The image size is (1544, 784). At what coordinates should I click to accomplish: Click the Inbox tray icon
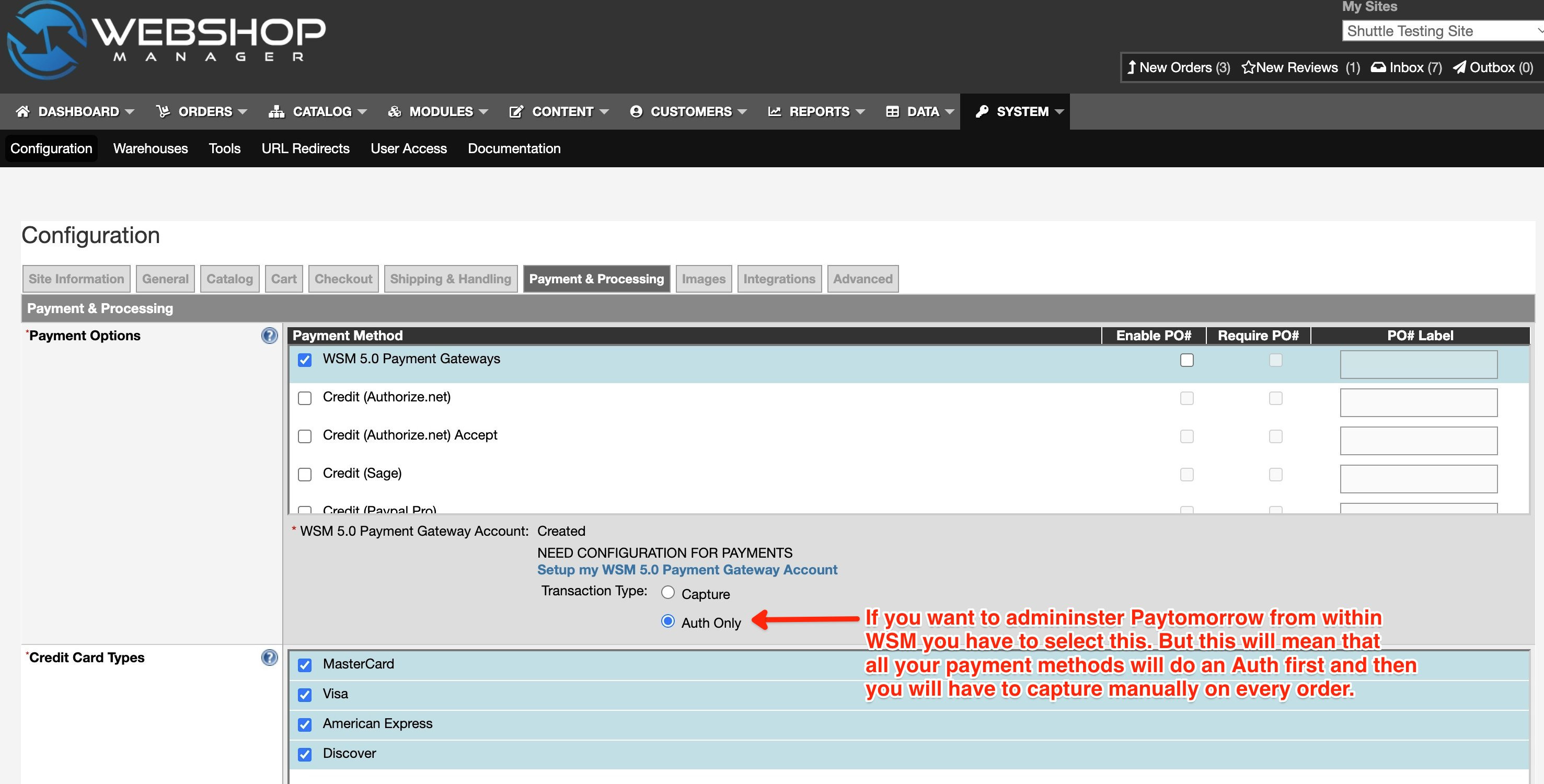coord(1378,67)
